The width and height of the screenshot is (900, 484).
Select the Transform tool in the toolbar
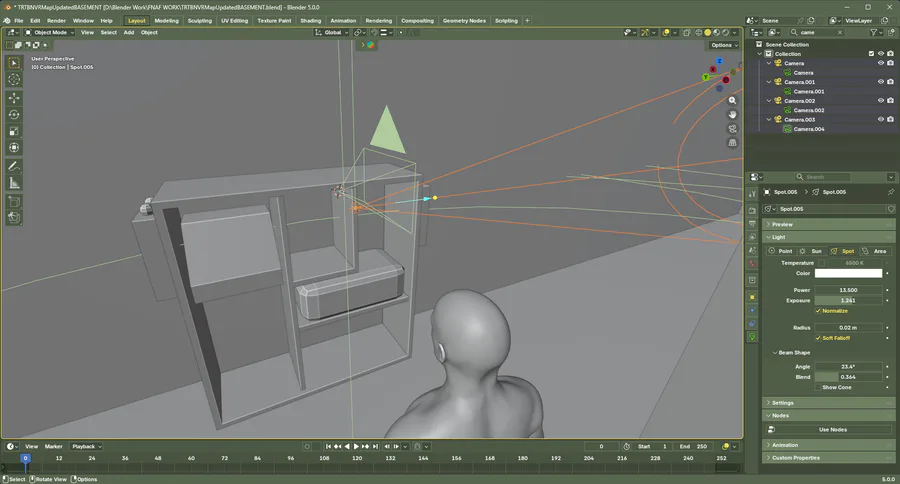click(x=14, y=148)
